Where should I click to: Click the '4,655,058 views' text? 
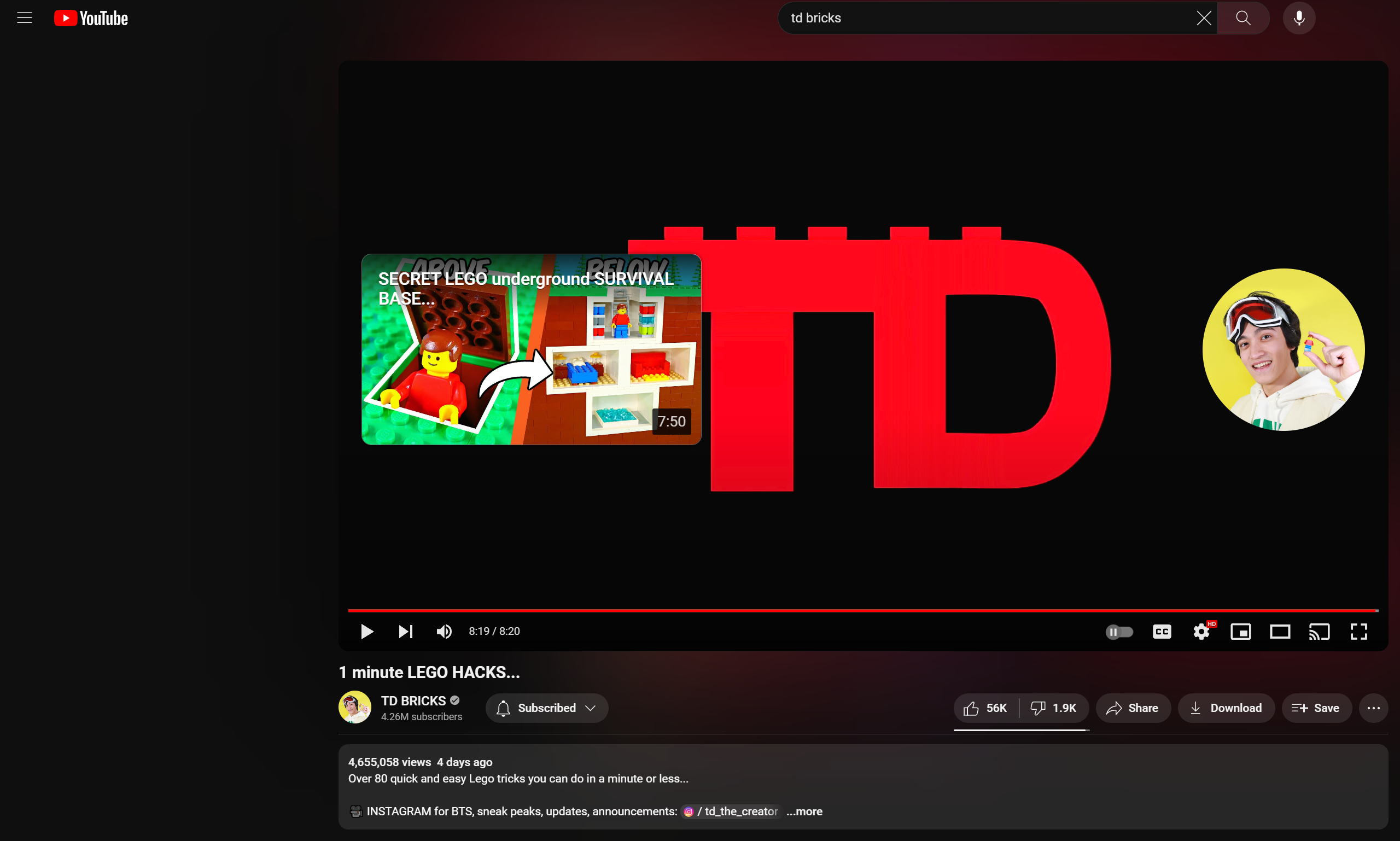pyautogui.click(x=389, y=762)
